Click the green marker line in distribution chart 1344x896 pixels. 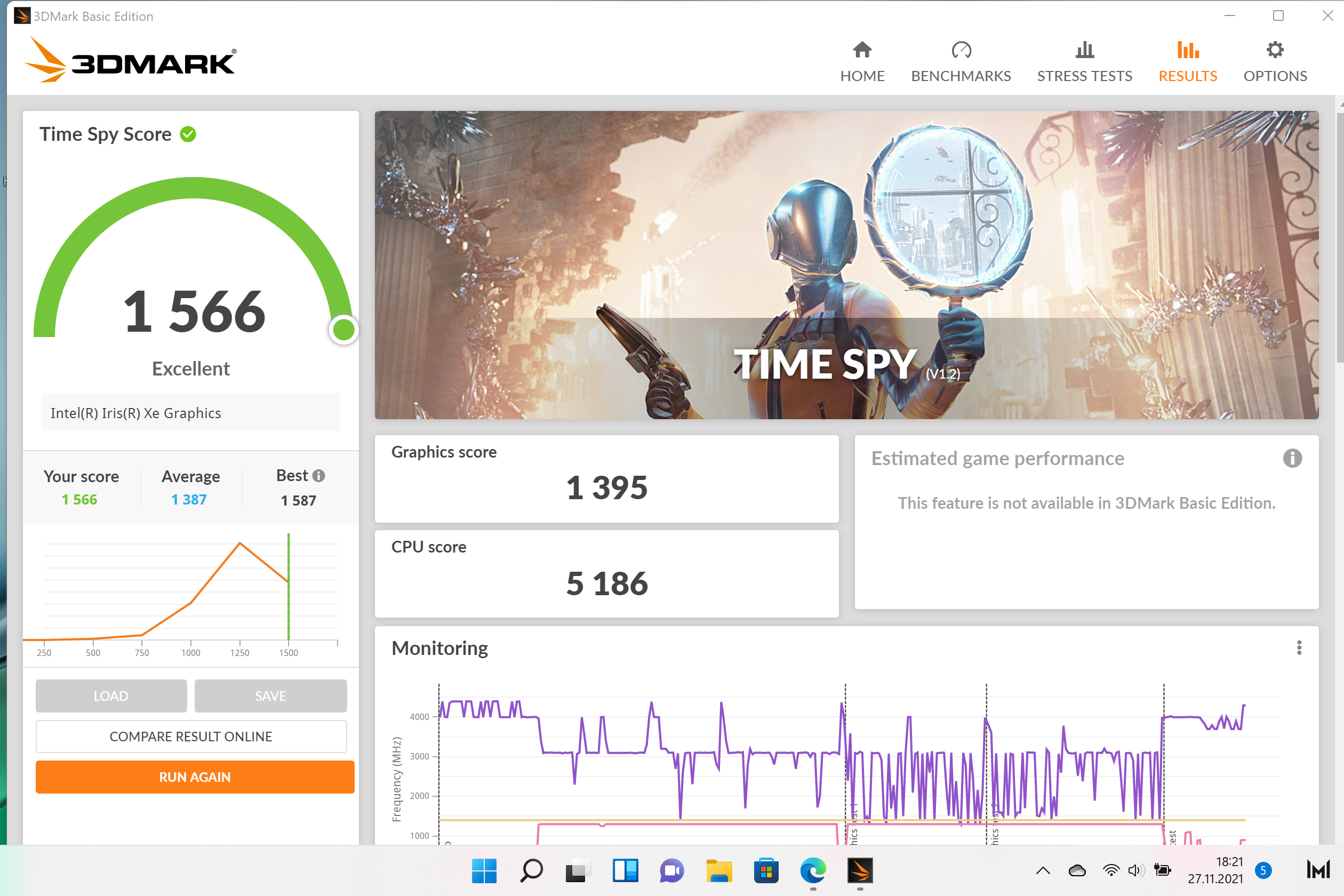(289, 586)
